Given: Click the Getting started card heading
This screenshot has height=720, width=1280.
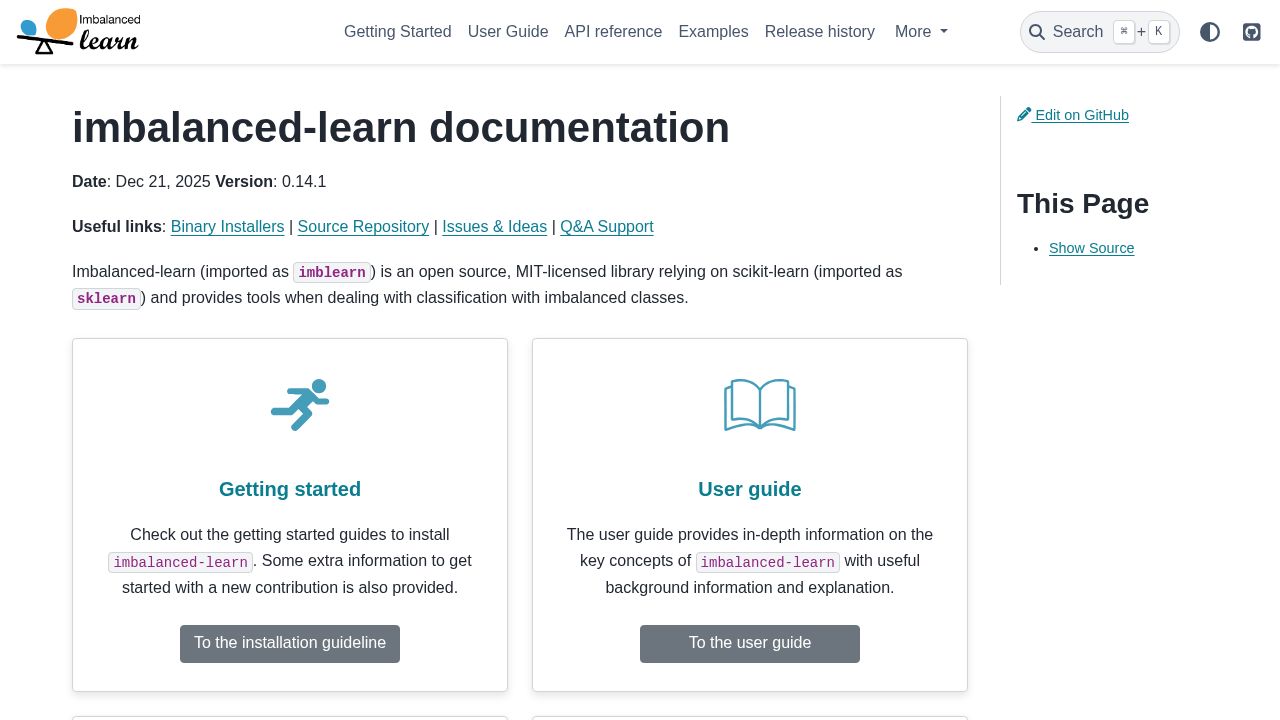Looking at the screenshot, I should (290, 489).
